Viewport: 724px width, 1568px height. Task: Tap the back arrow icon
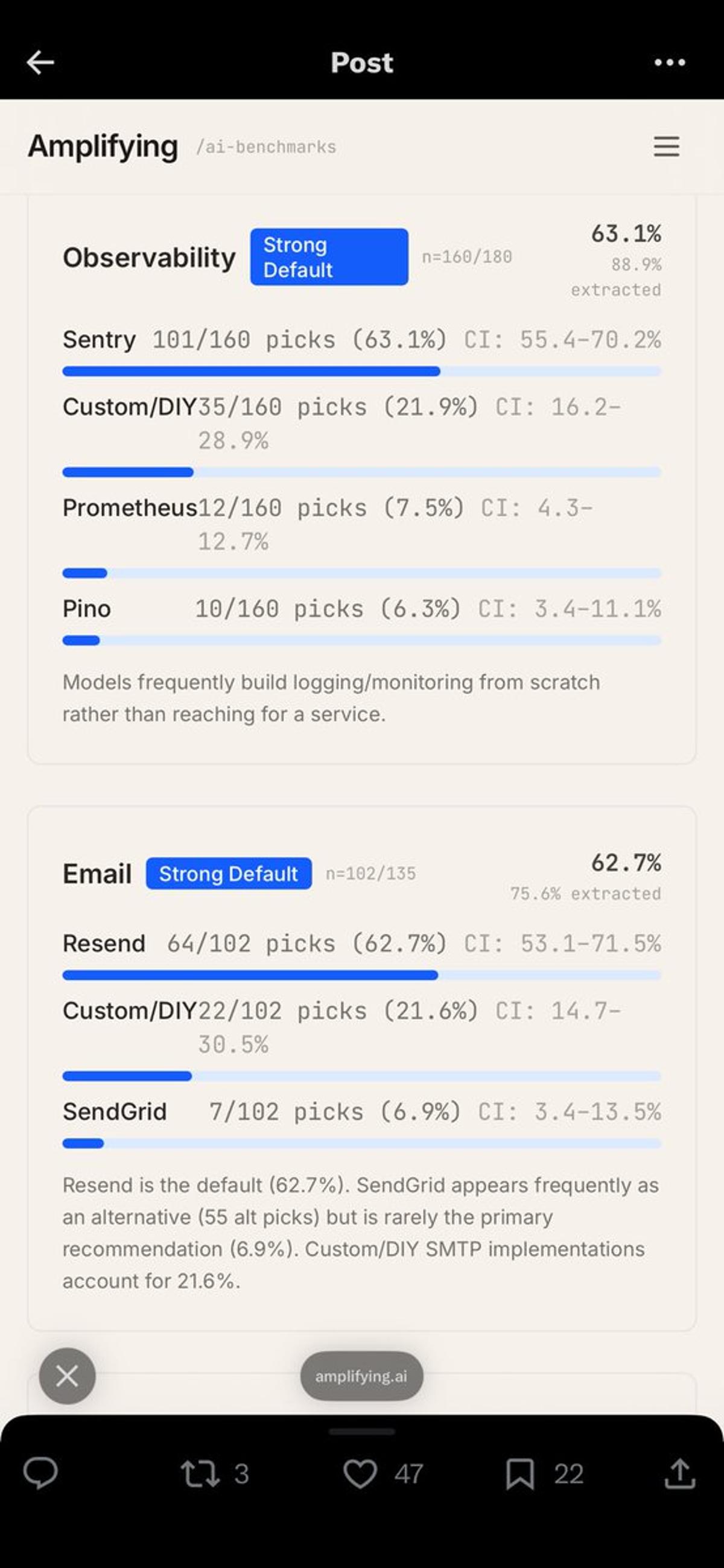41,62
